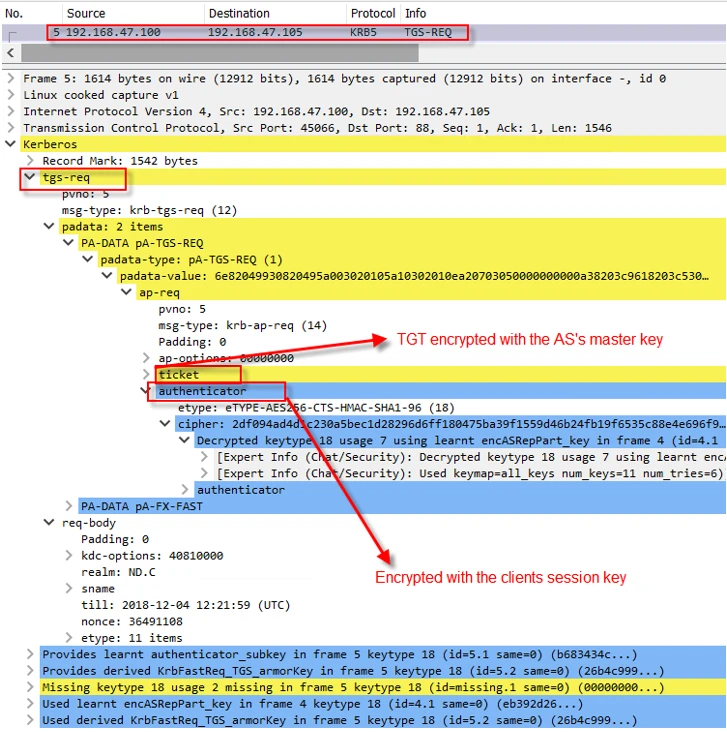Expand the Record Mark entry
Viewport: 727px width, 732px height.
[30, 161]
